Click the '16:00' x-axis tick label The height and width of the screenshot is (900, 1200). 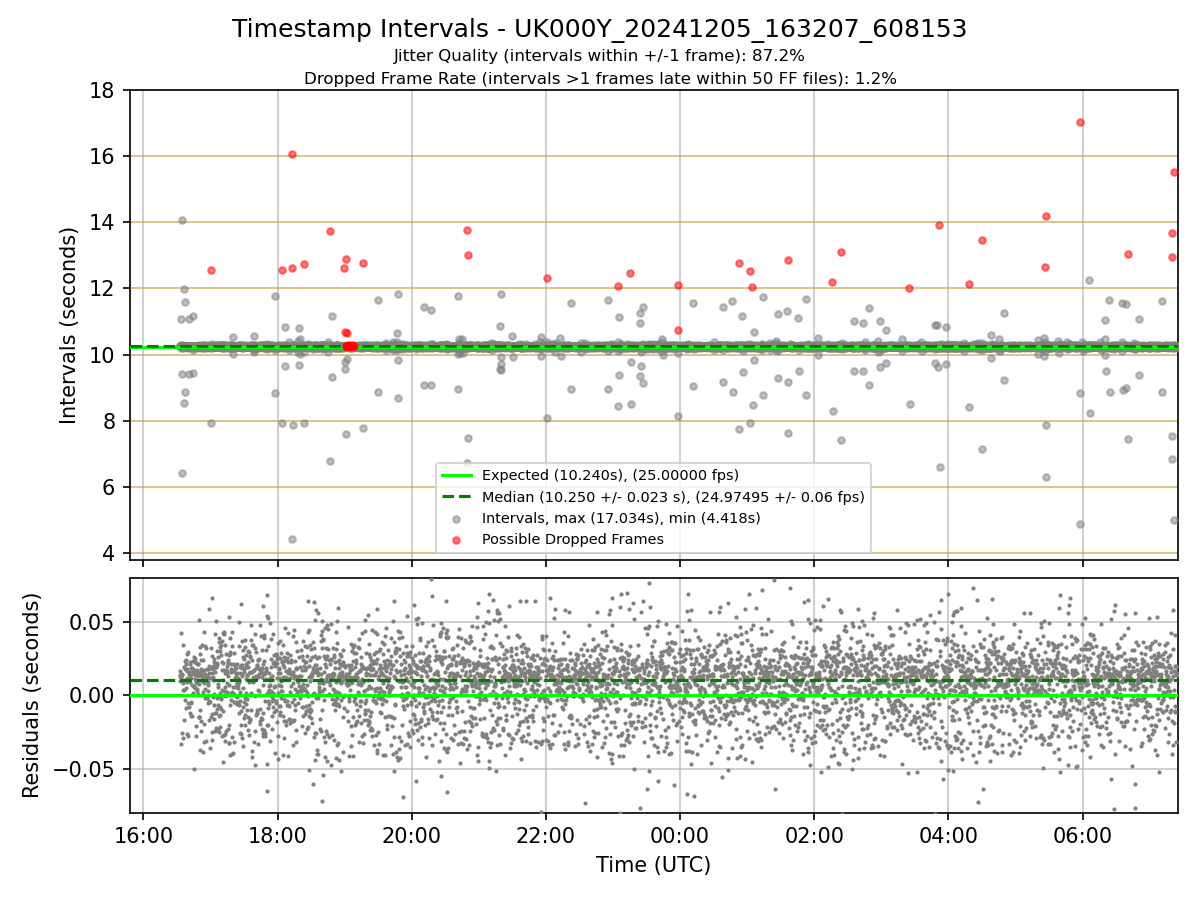click(143, 834)
